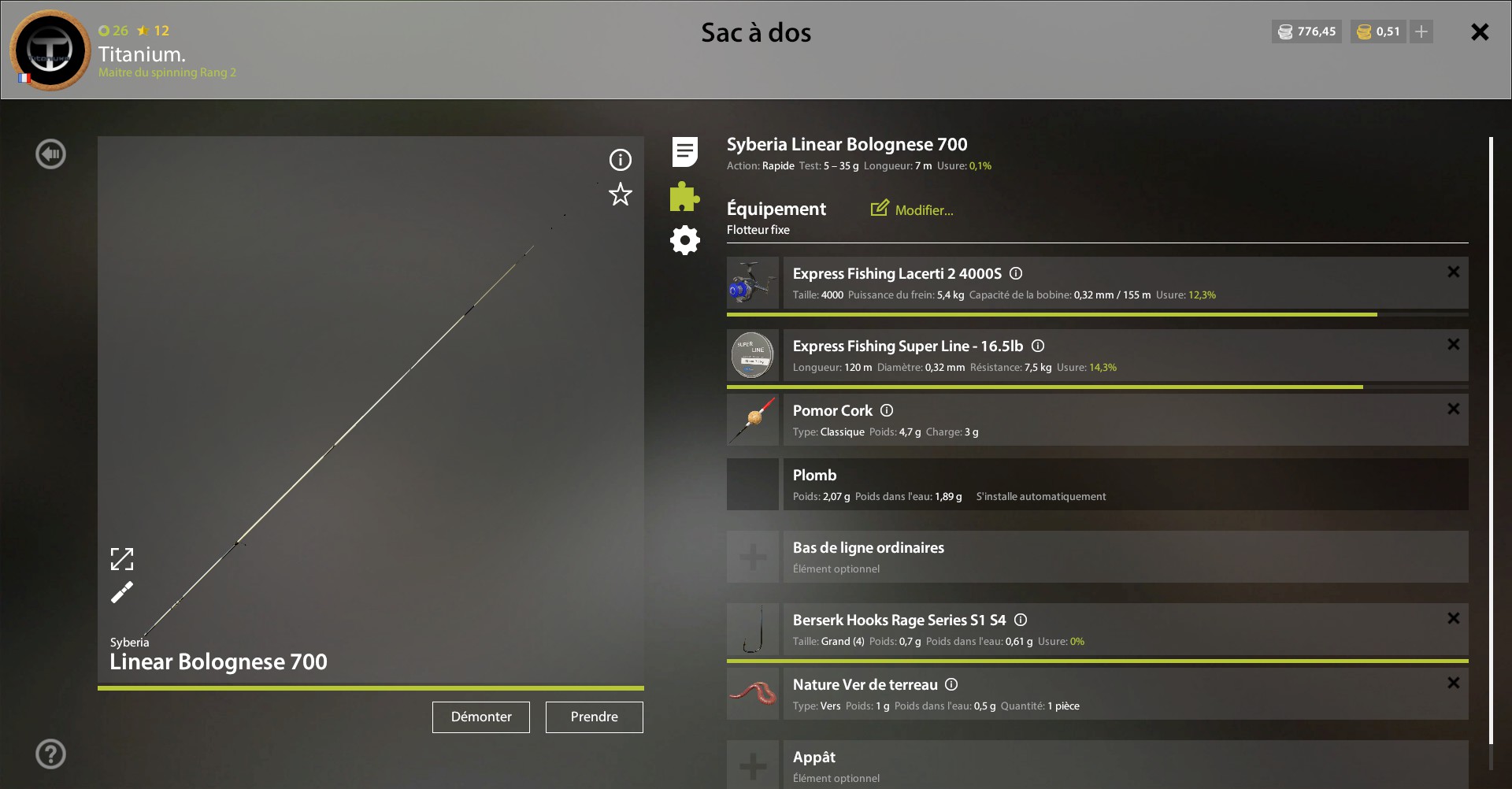Open rod info circle icon
The image size is (1512, 789).
pyautogui.click(x=621, y=161)
